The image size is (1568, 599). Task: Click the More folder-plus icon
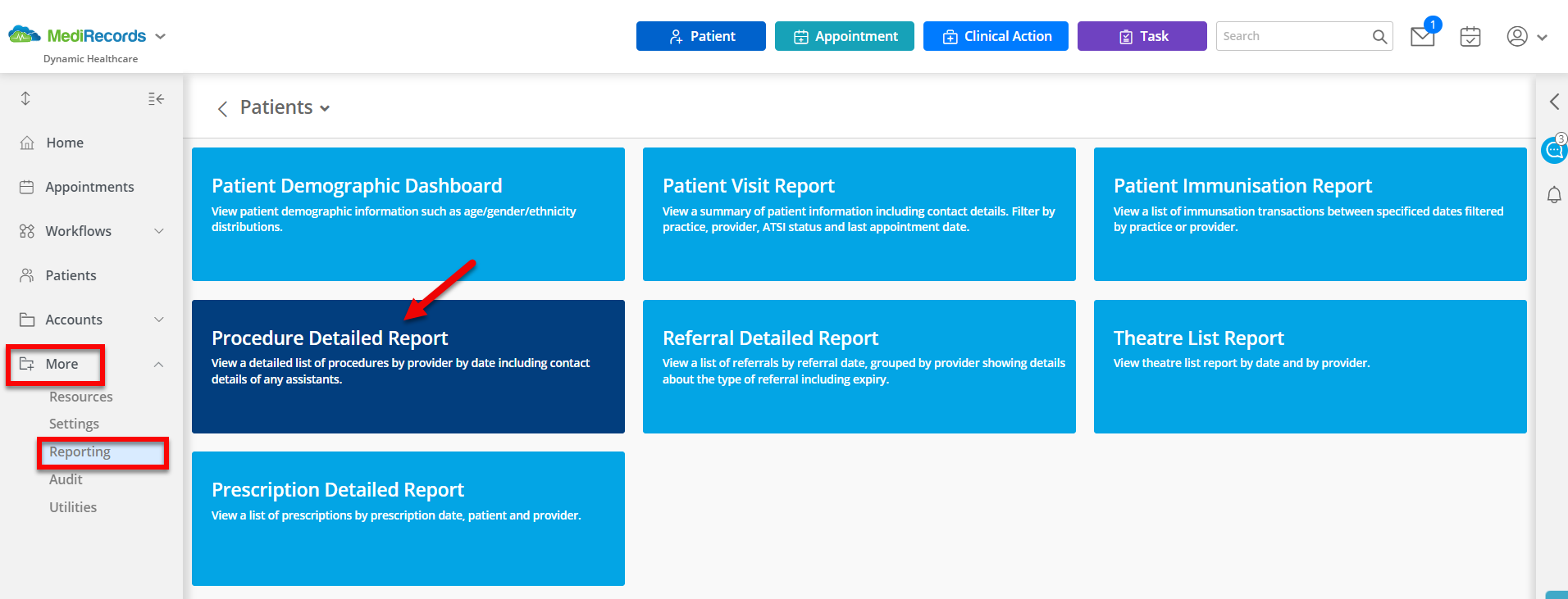(27, 364)
